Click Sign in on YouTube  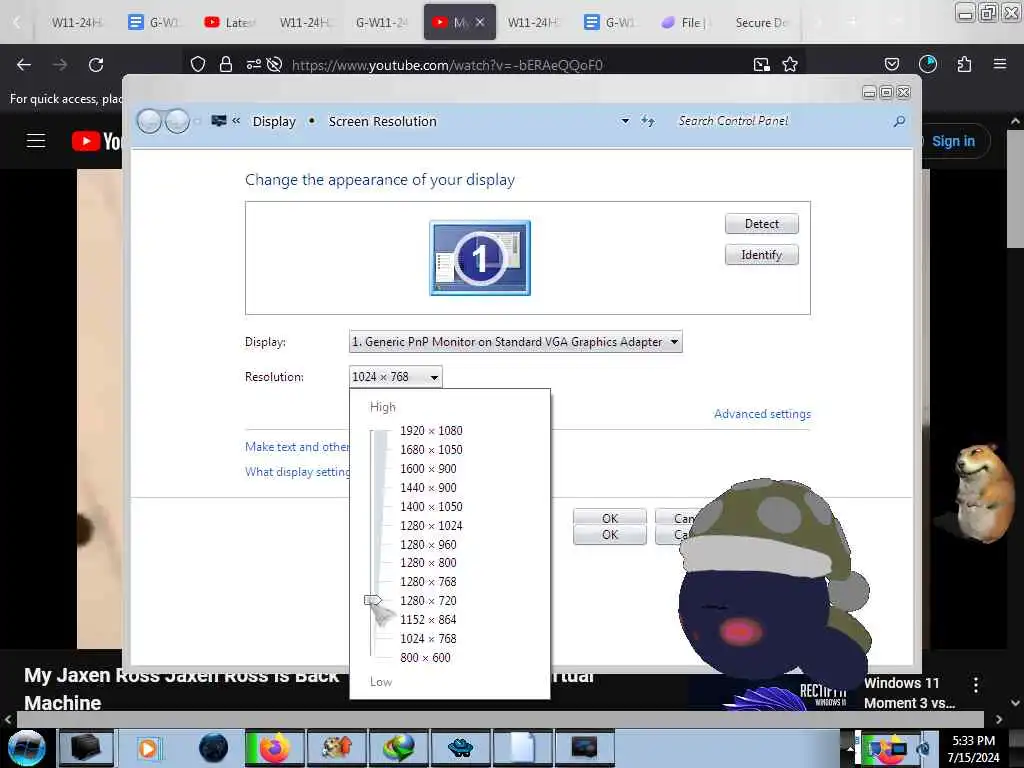point(953,141)
